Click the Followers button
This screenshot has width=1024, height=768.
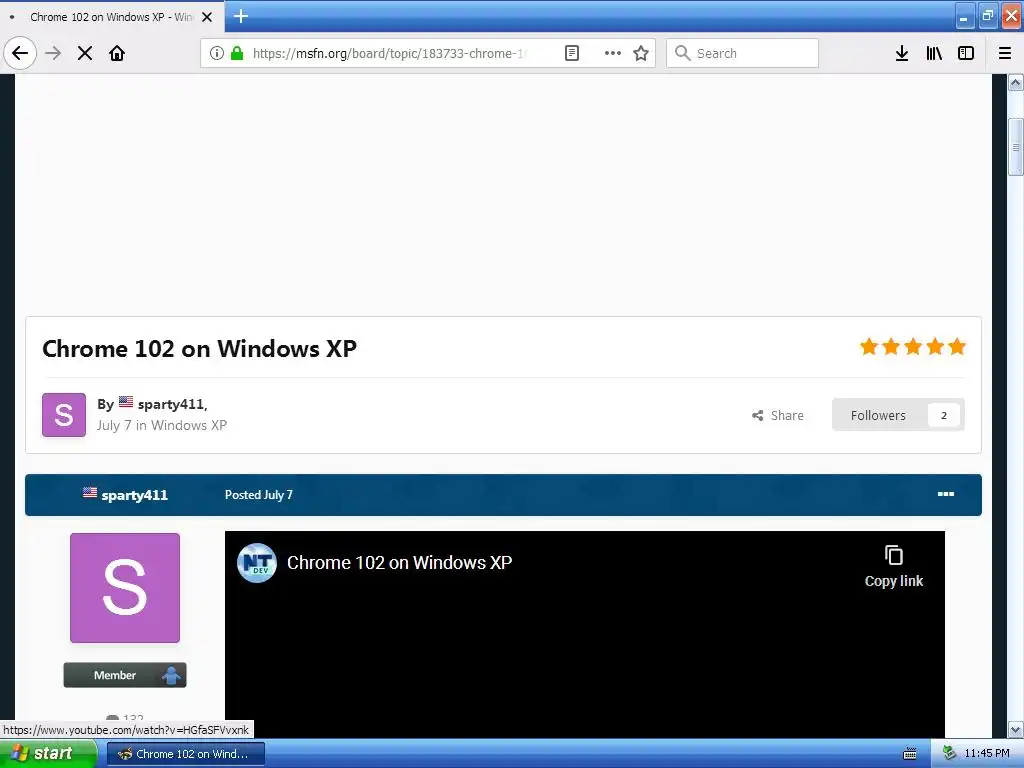pyautogui.click(x=898, y=415)
